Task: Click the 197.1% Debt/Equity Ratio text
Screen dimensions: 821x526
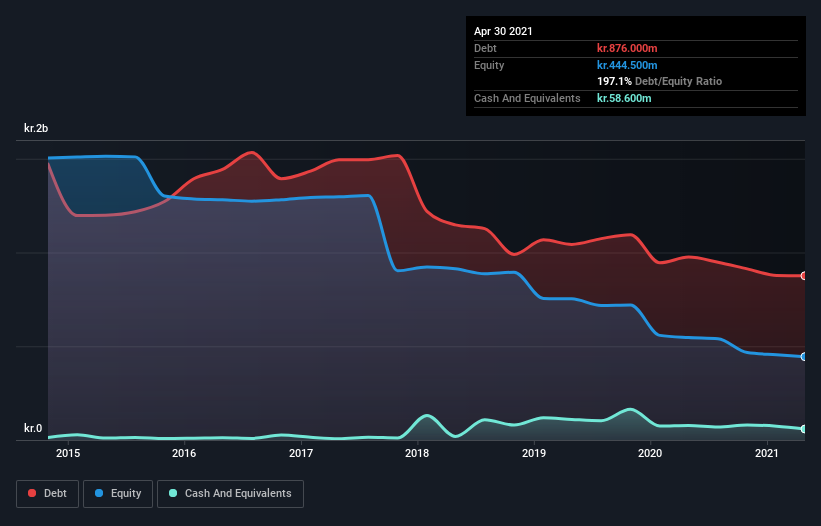Action: pyautogui.click(x=660, y=82)
